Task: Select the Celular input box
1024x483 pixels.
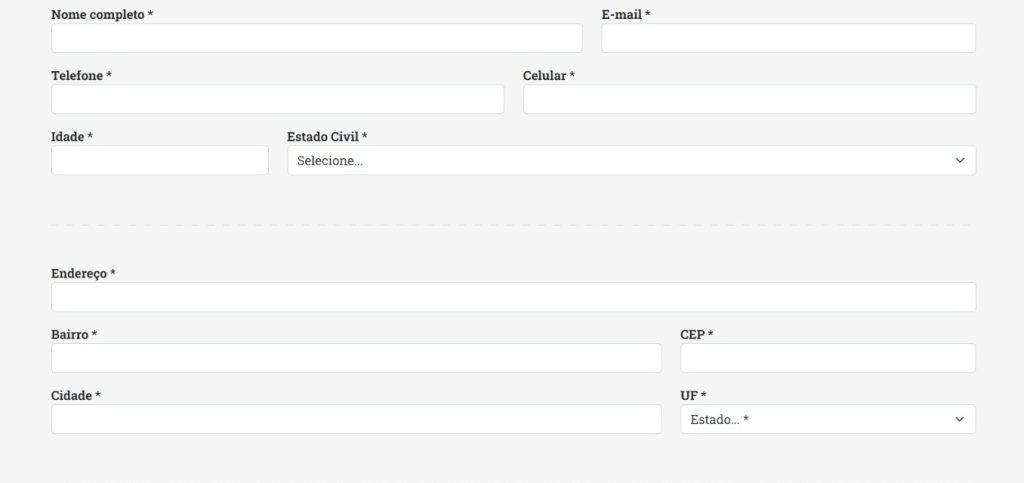Action: pos(749,99)
